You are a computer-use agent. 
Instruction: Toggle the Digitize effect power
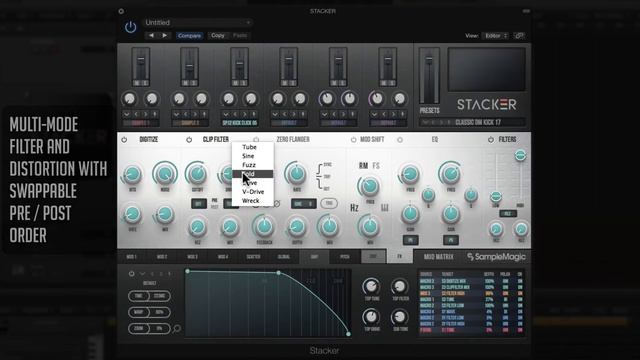[124, 140]
